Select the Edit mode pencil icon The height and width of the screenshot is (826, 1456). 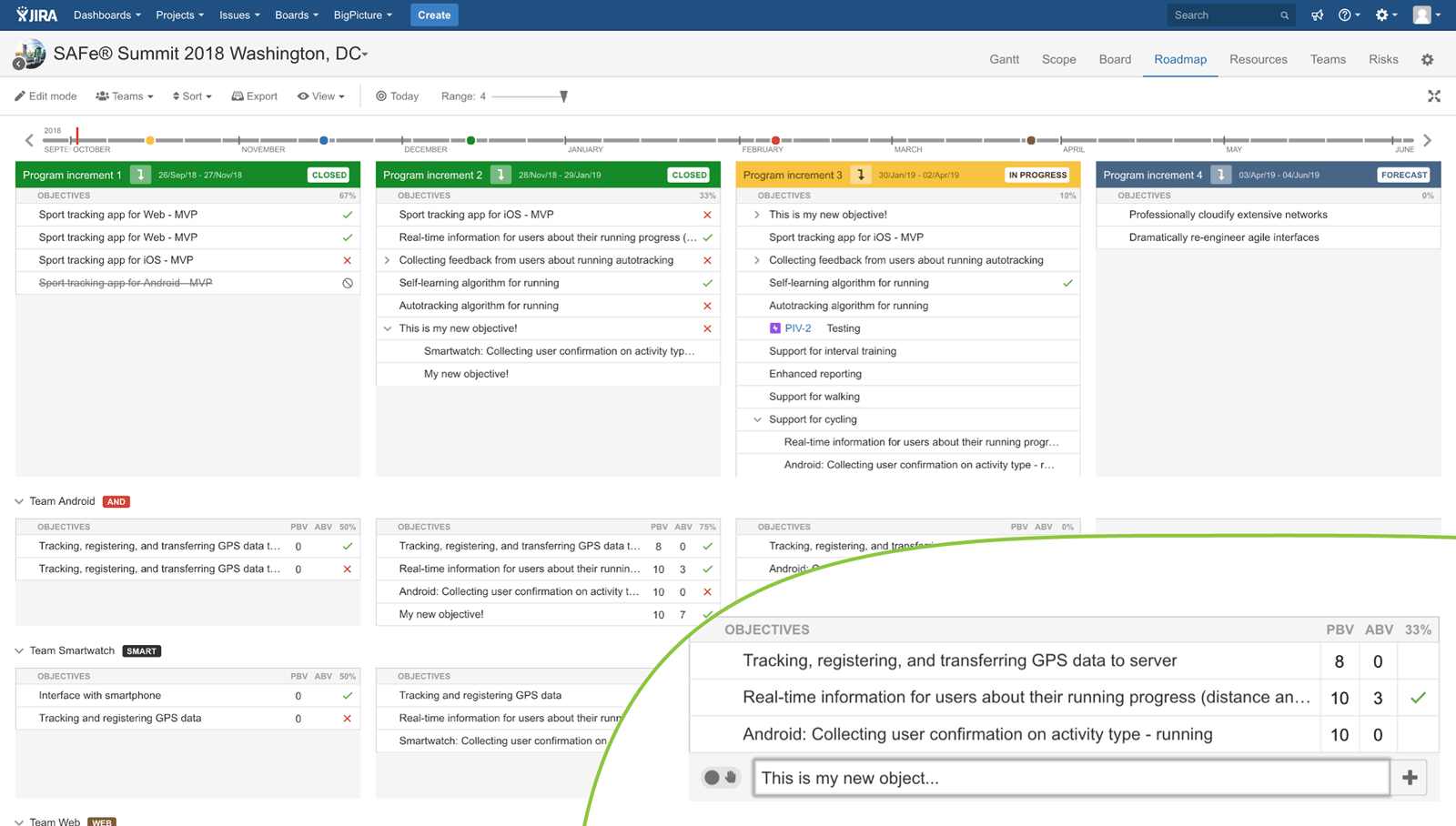20,96
